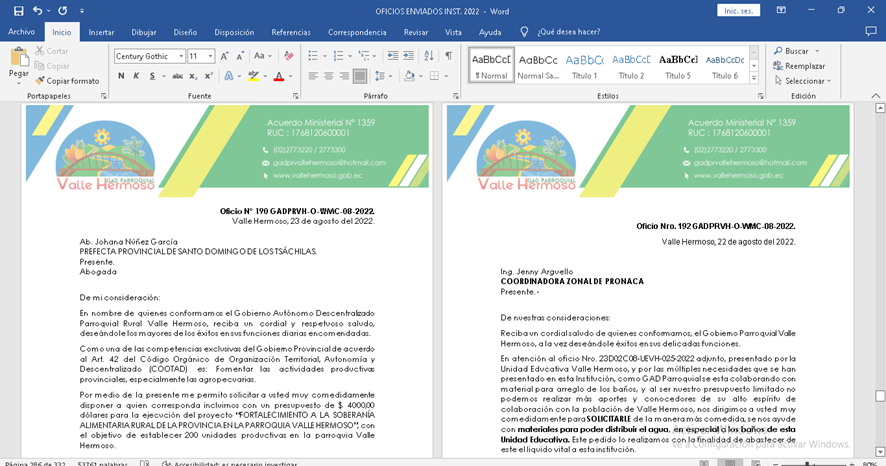886x466 pixels.
Task: Open the font size dropdown
Action: click(x=210, y=56)
